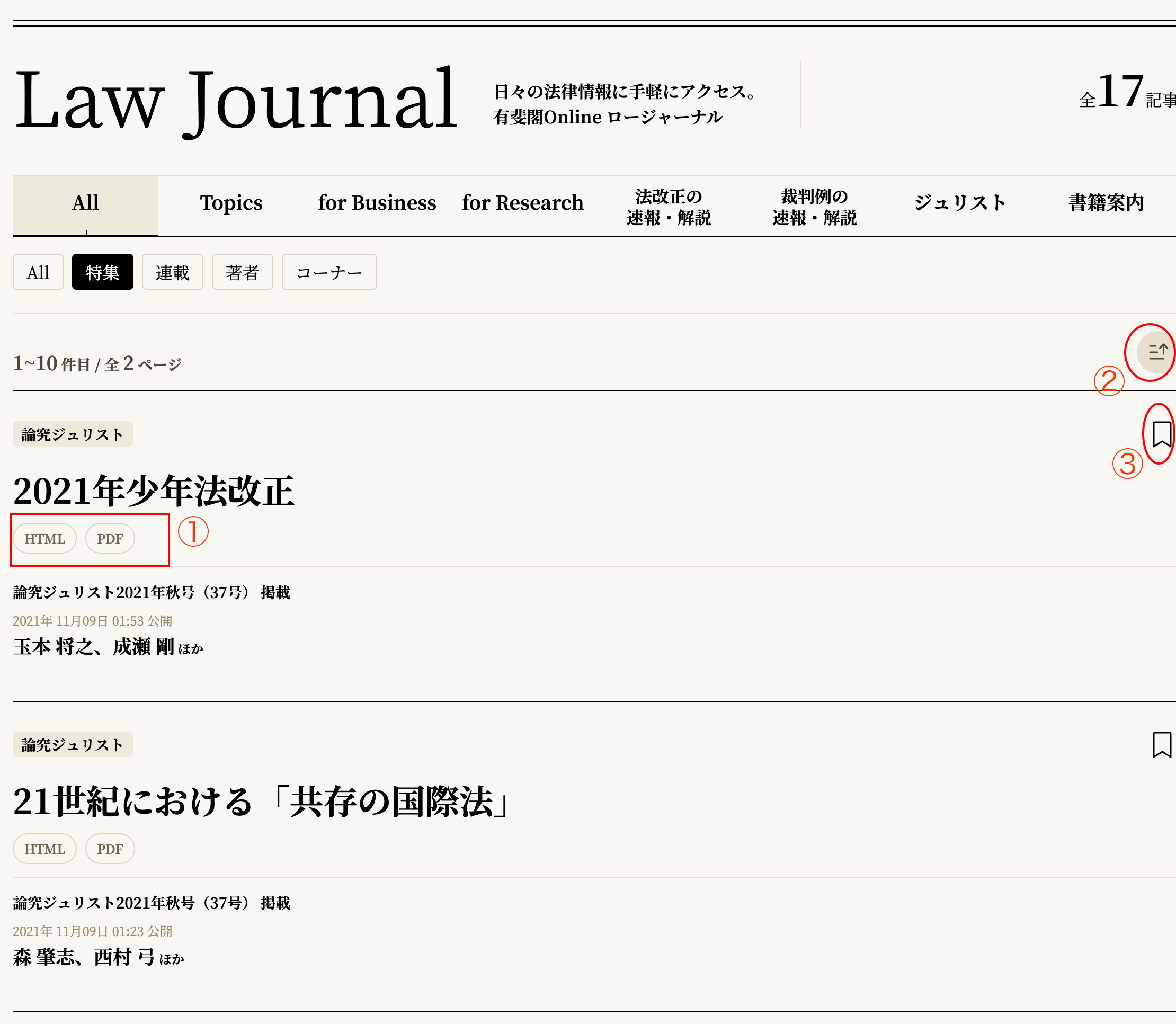This screenshot has width=1176, height=1024.
Task: Open HTML version of 2021年少年法改正
Action: pos(44,538)
